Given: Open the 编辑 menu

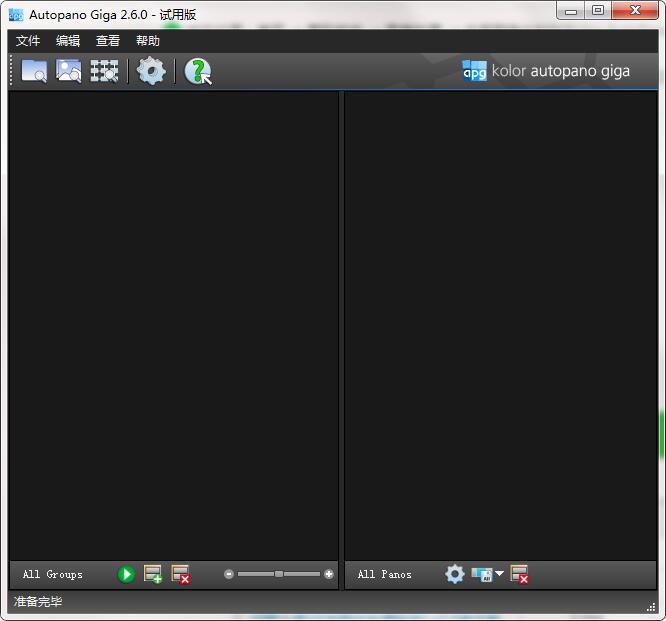Looking at the screenshot, I should [68, 41].
